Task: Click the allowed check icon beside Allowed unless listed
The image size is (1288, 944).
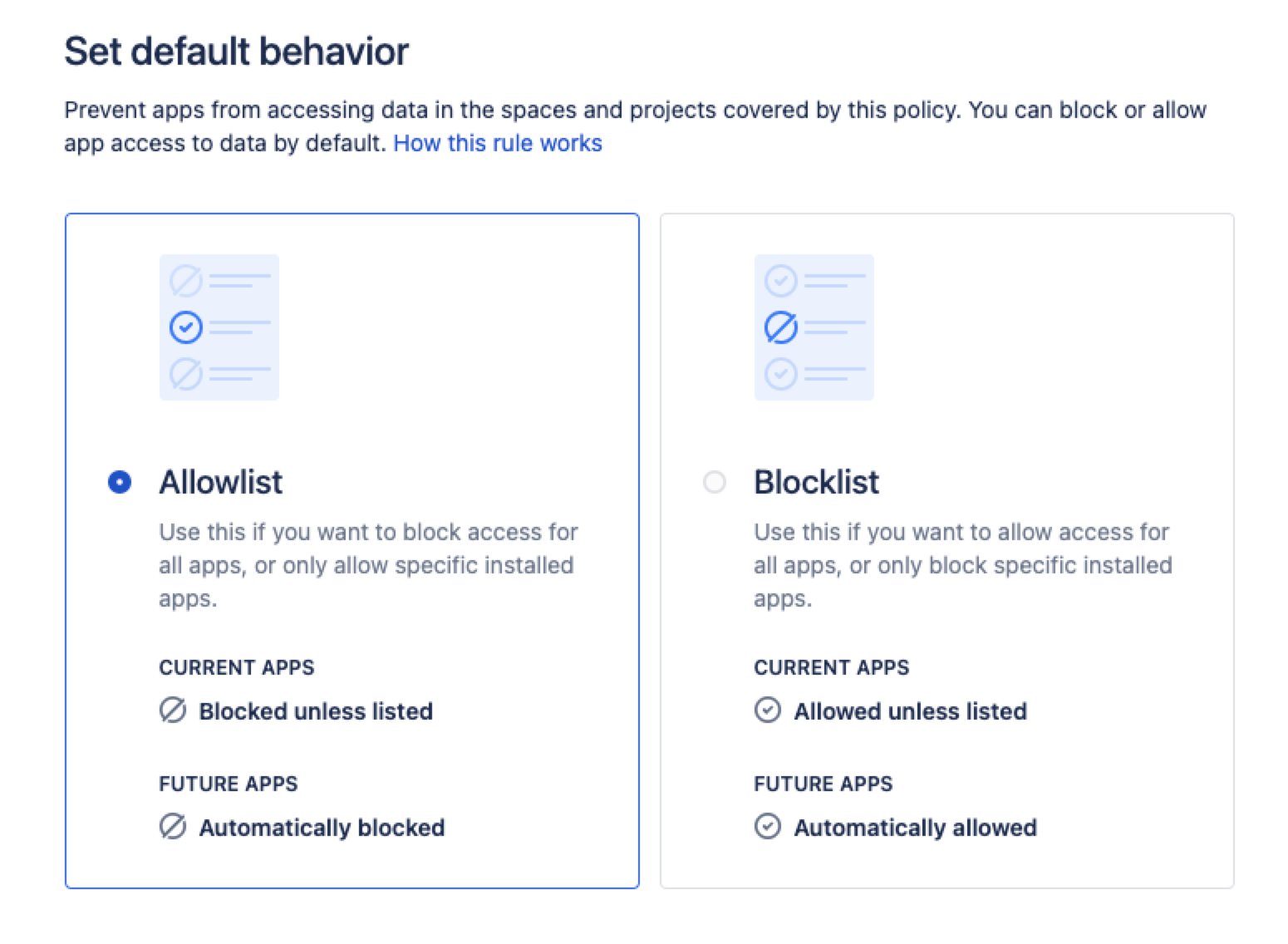Action: (x=767, y=711)
